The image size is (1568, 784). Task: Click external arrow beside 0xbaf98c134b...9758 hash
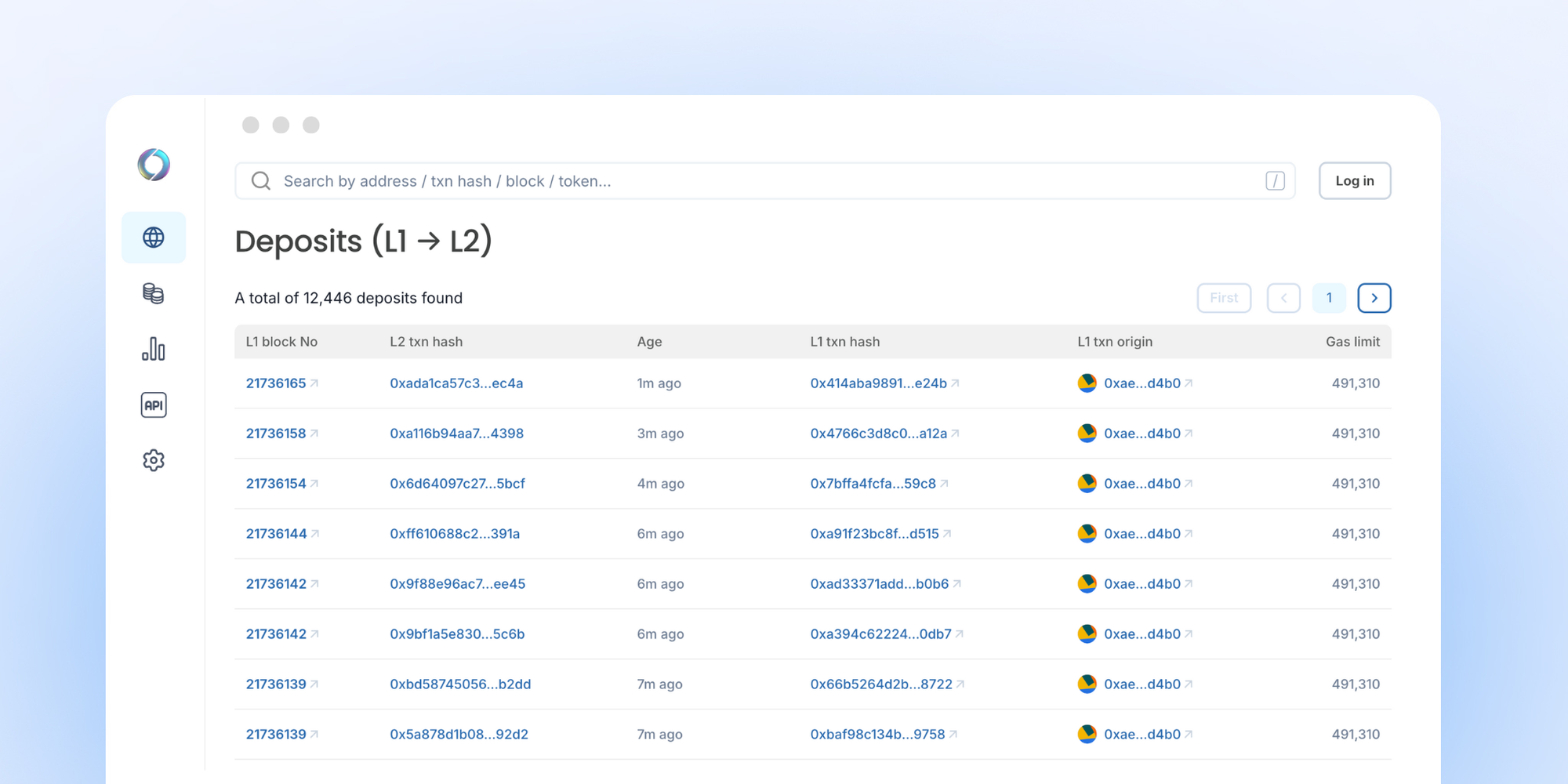coord(953,735)
